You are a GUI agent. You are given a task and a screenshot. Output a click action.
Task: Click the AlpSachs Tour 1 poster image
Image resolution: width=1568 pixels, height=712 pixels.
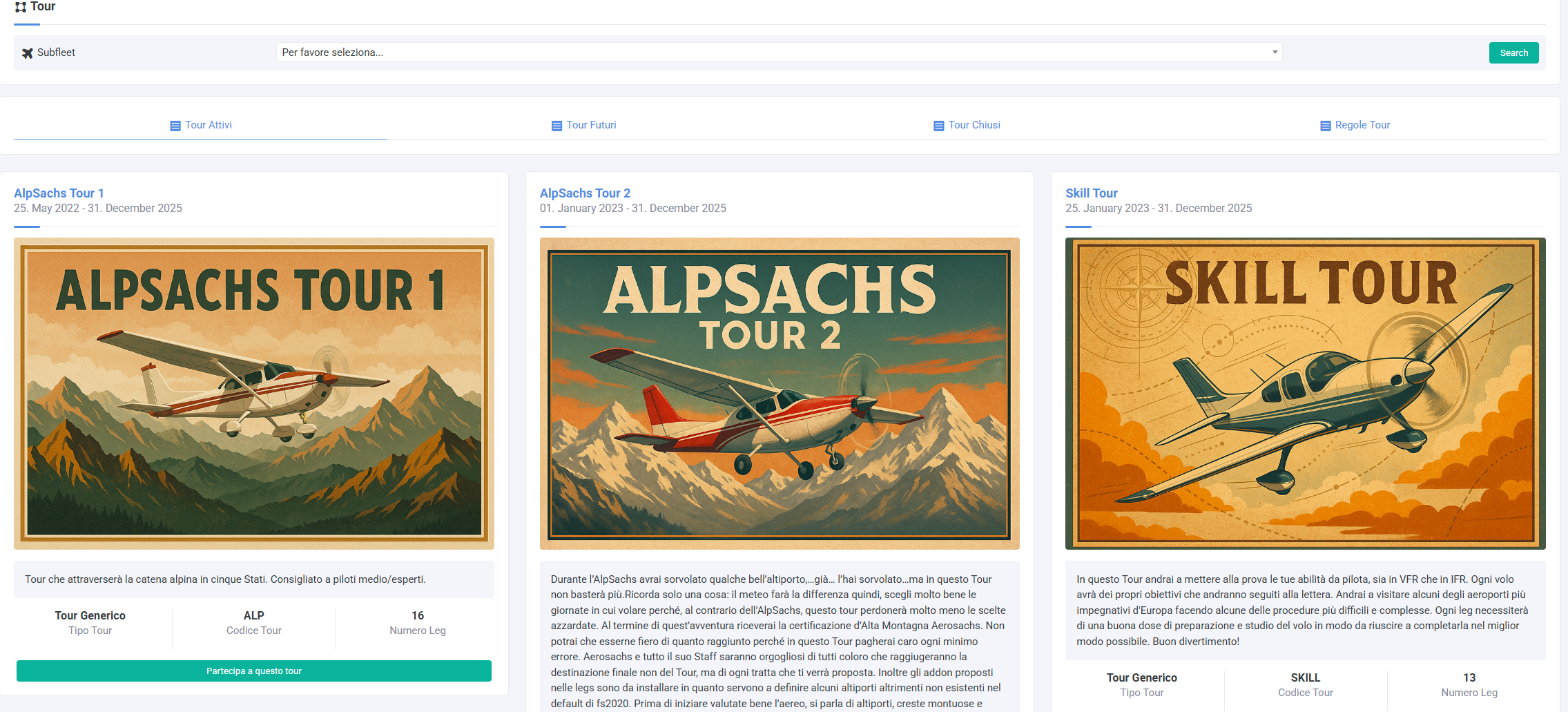(254, 394)
